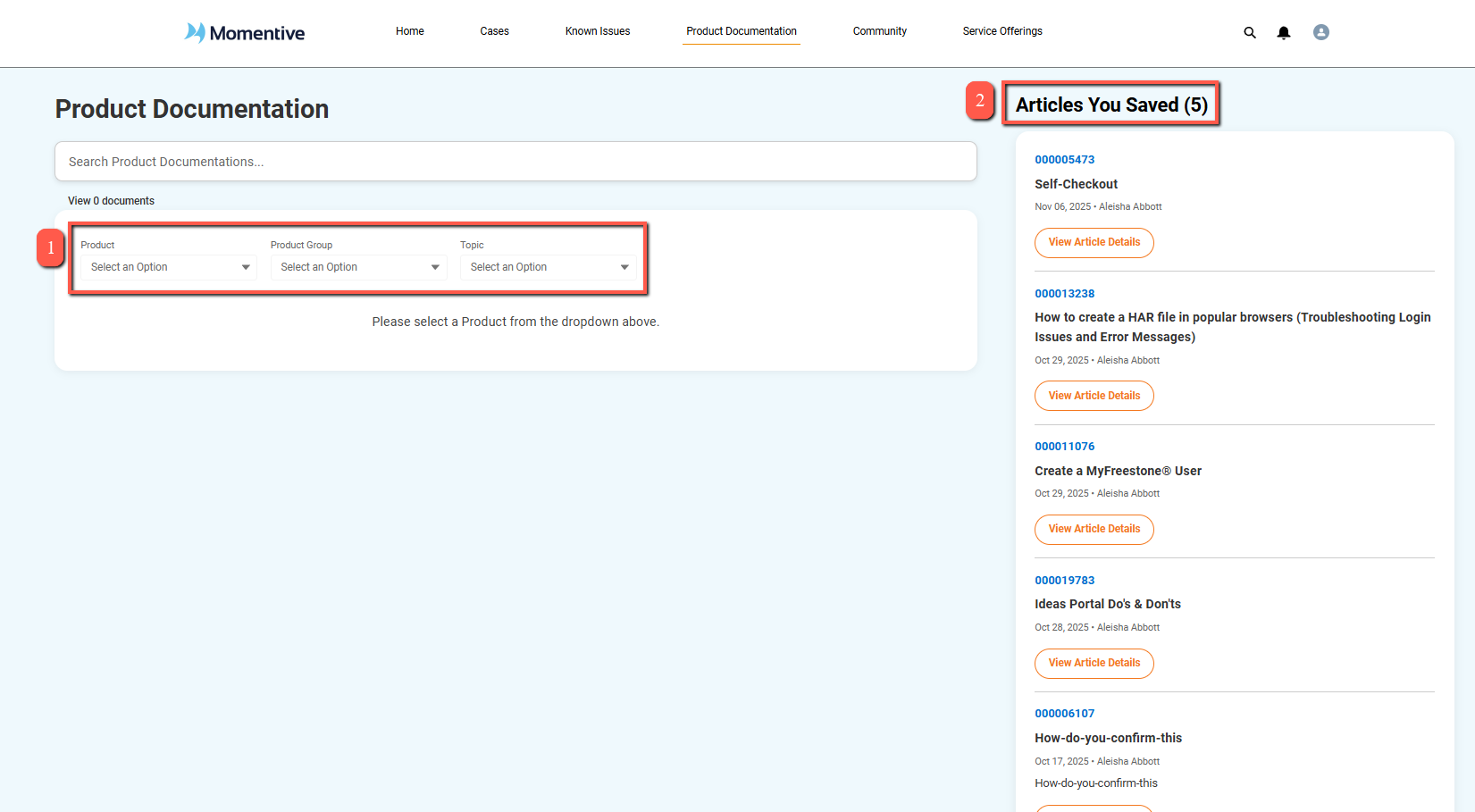The image size is (1475, 812).
Task: Click the 'Articles You Saved (5)' heading
Action: click(1111, 105)
